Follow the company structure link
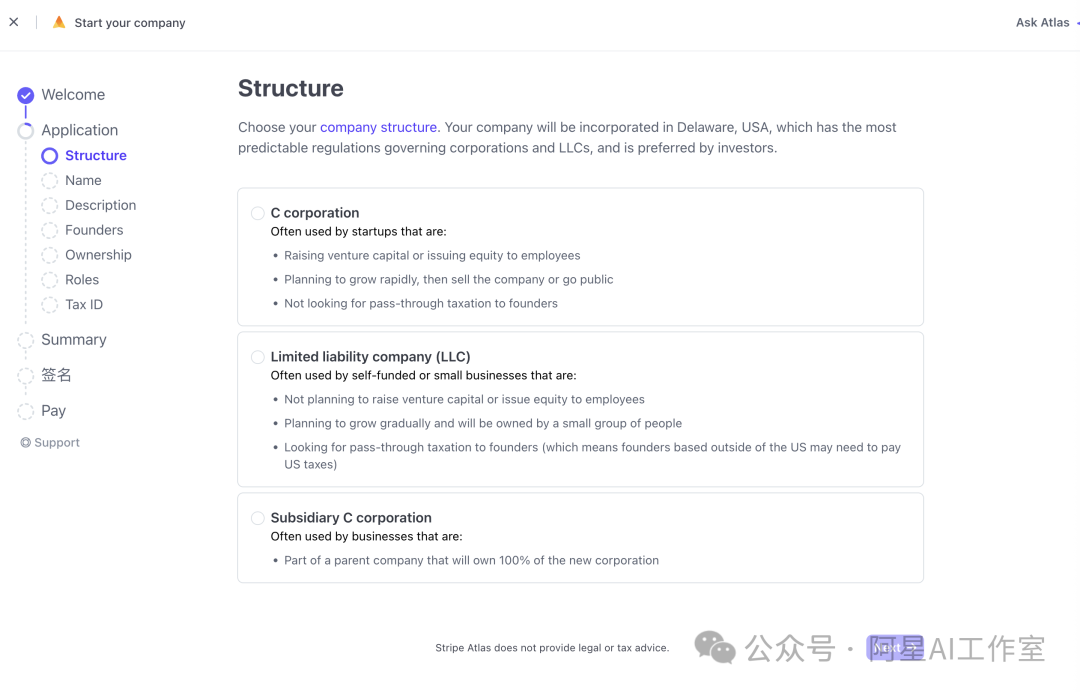 (378, 127)
